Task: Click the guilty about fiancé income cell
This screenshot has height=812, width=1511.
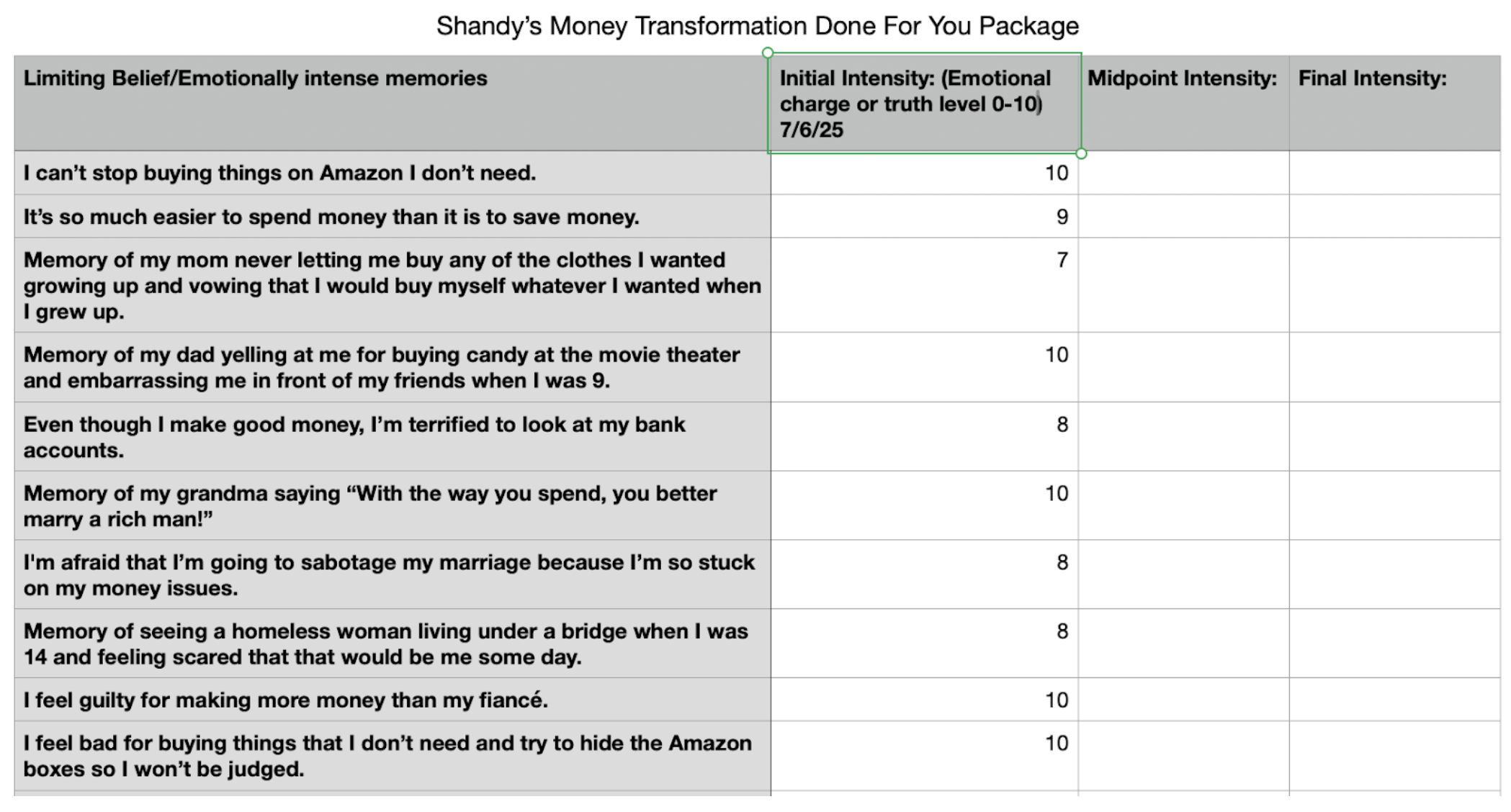Action: pos(392,700)
